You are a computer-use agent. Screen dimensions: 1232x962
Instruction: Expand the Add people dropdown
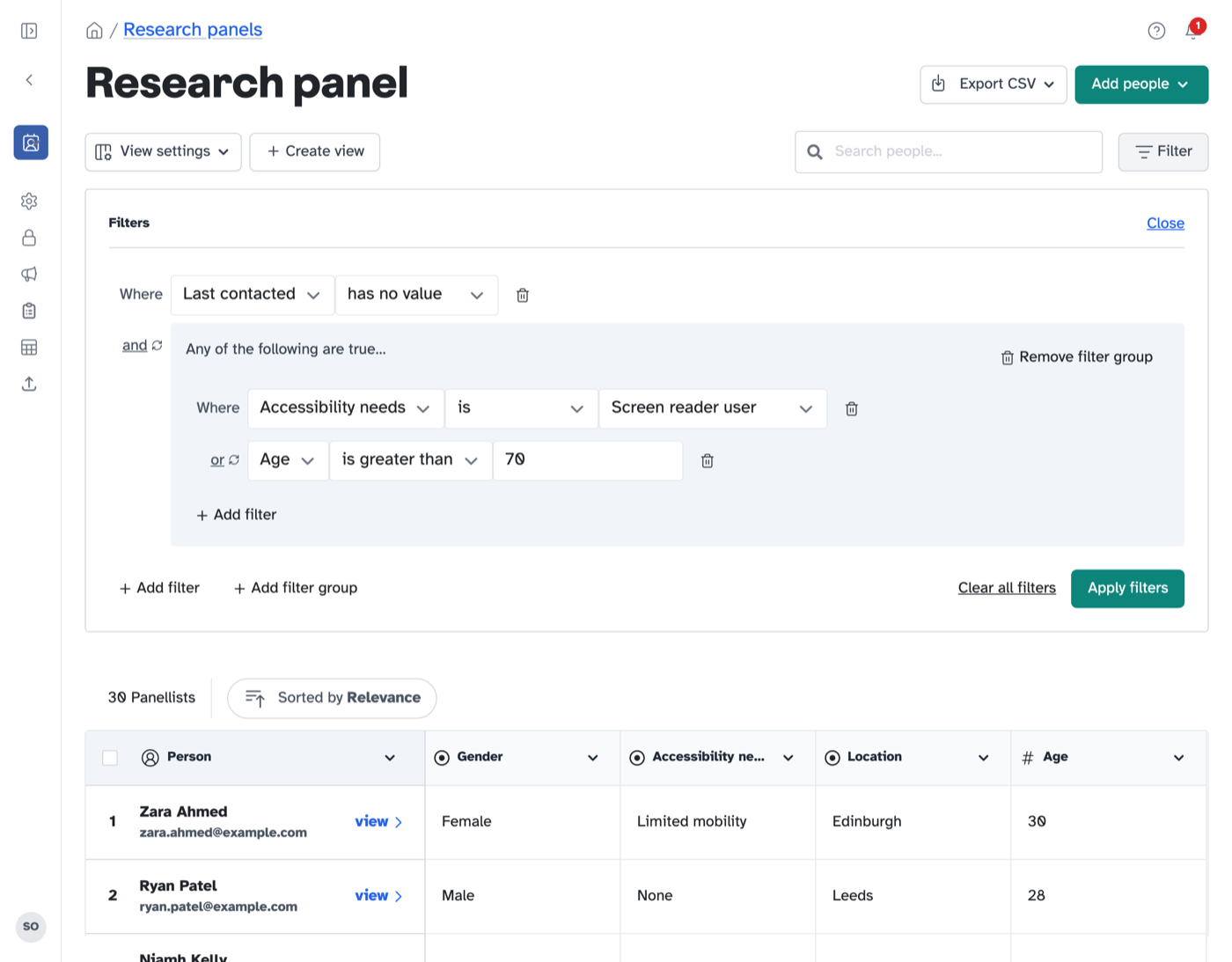point(1141,84)
